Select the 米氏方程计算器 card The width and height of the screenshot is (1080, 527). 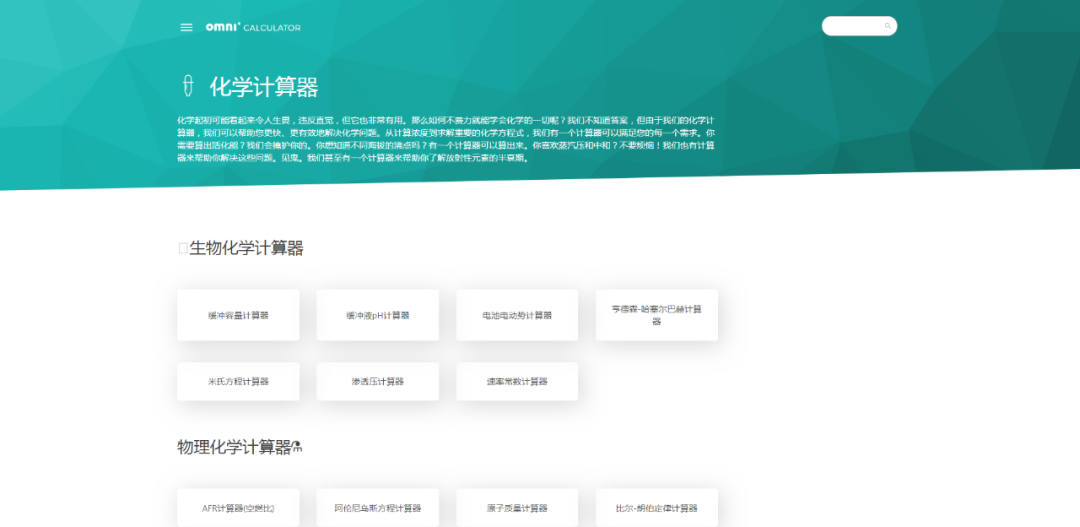pos(238,381)
